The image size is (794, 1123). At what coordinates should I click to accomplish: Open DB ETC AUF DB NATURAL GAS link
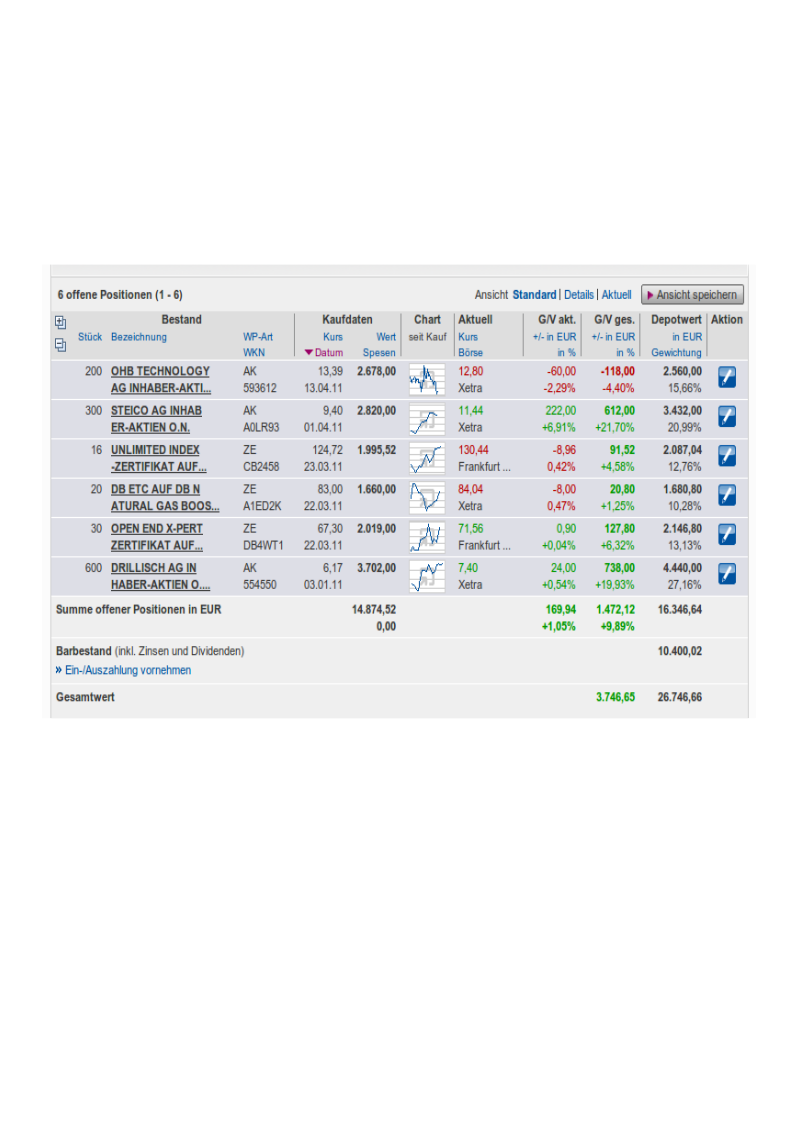click(165, 498)
